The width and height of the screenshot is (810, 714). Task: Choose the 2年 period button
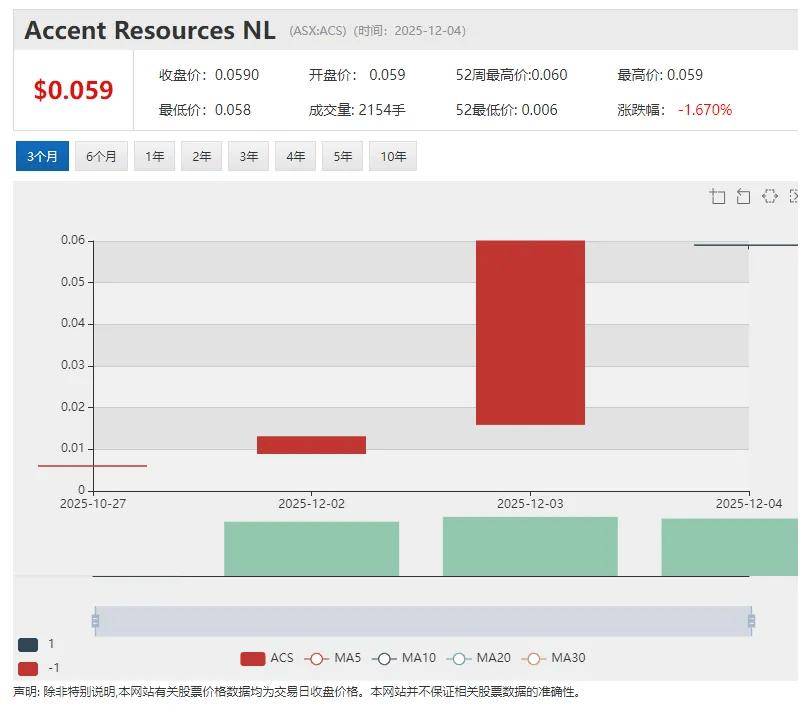click(x=202, y=156)
